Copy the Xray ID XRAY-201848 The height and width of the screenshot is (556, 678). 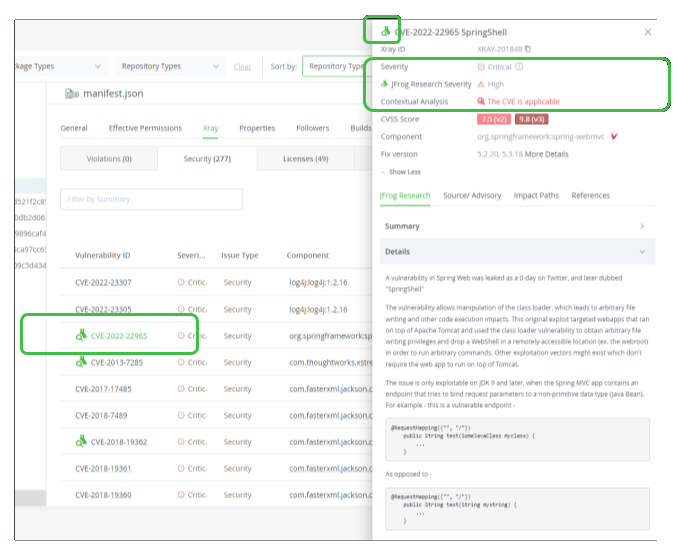[528, 48]
